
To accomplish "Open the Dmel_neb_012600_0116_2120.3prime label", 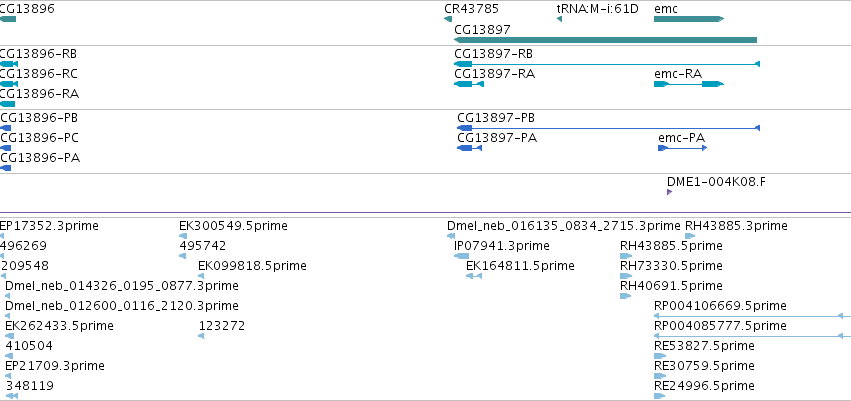I will click(122, 306).
